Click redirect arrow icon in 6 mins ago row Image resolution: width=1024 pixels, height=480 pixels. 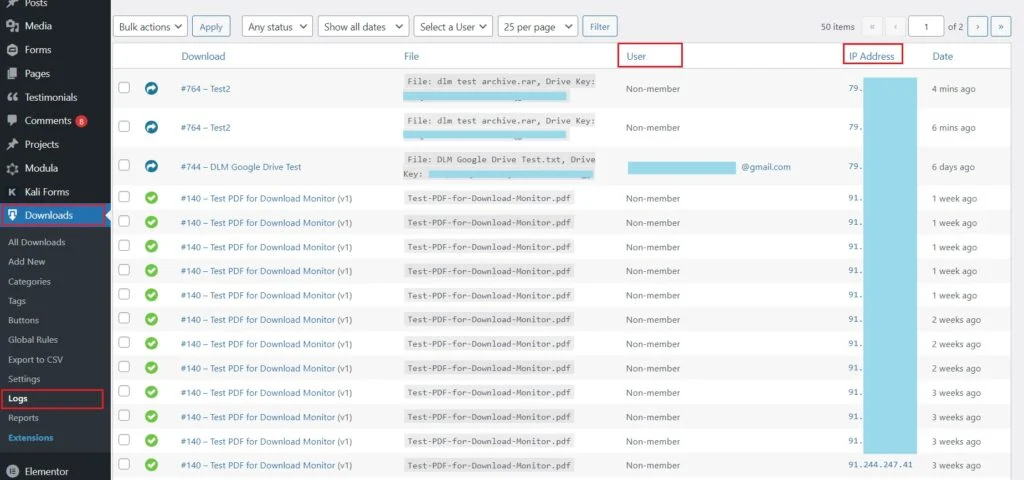[x=152, y=127]
